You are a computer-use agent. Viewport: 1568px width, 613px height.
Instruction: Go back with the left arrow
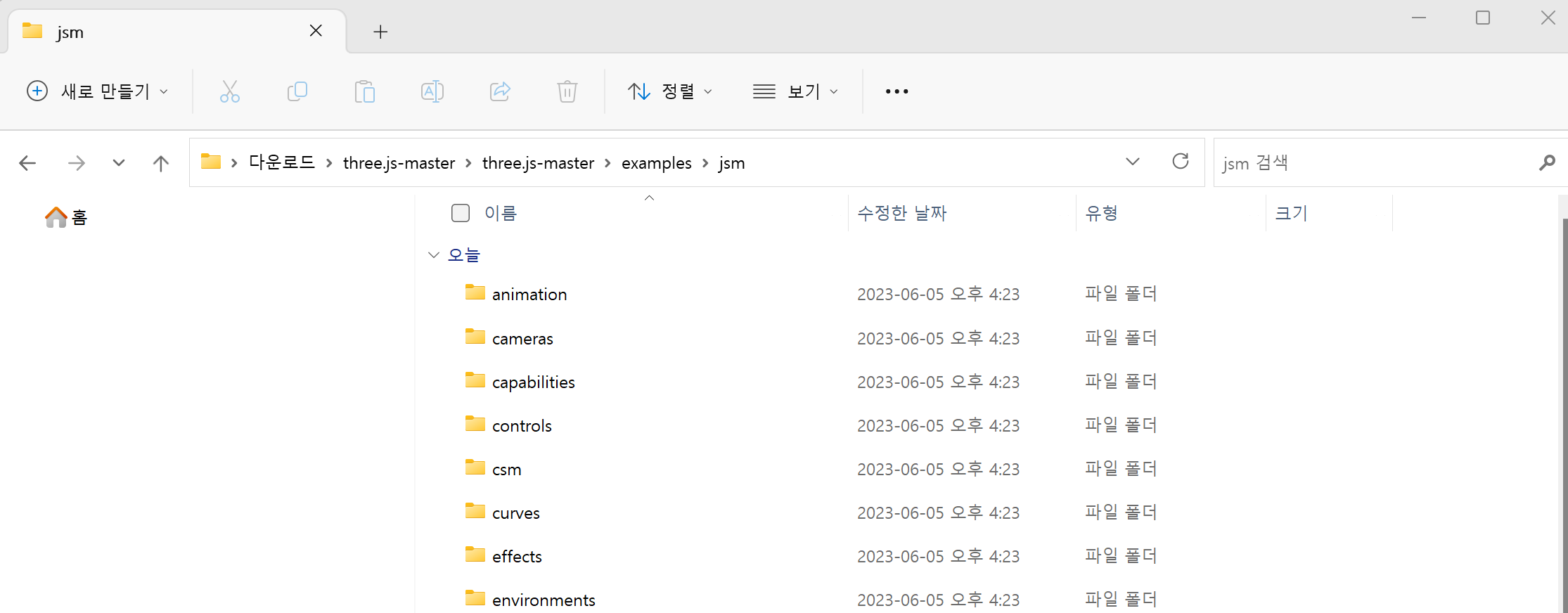[27, 163]
